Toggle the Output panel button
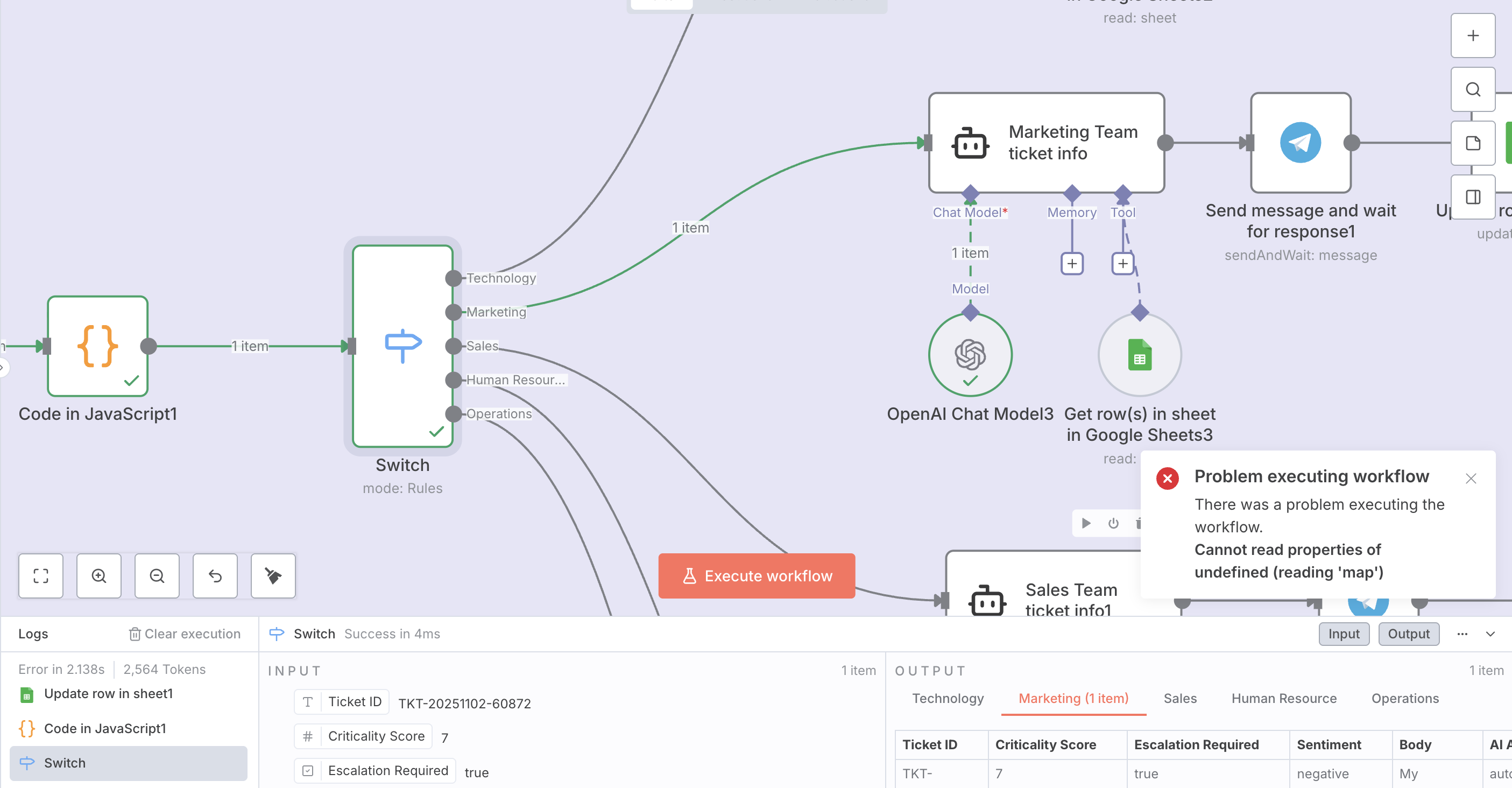1512x788 pixels. pyautogui.click(x=1408, y=634)
